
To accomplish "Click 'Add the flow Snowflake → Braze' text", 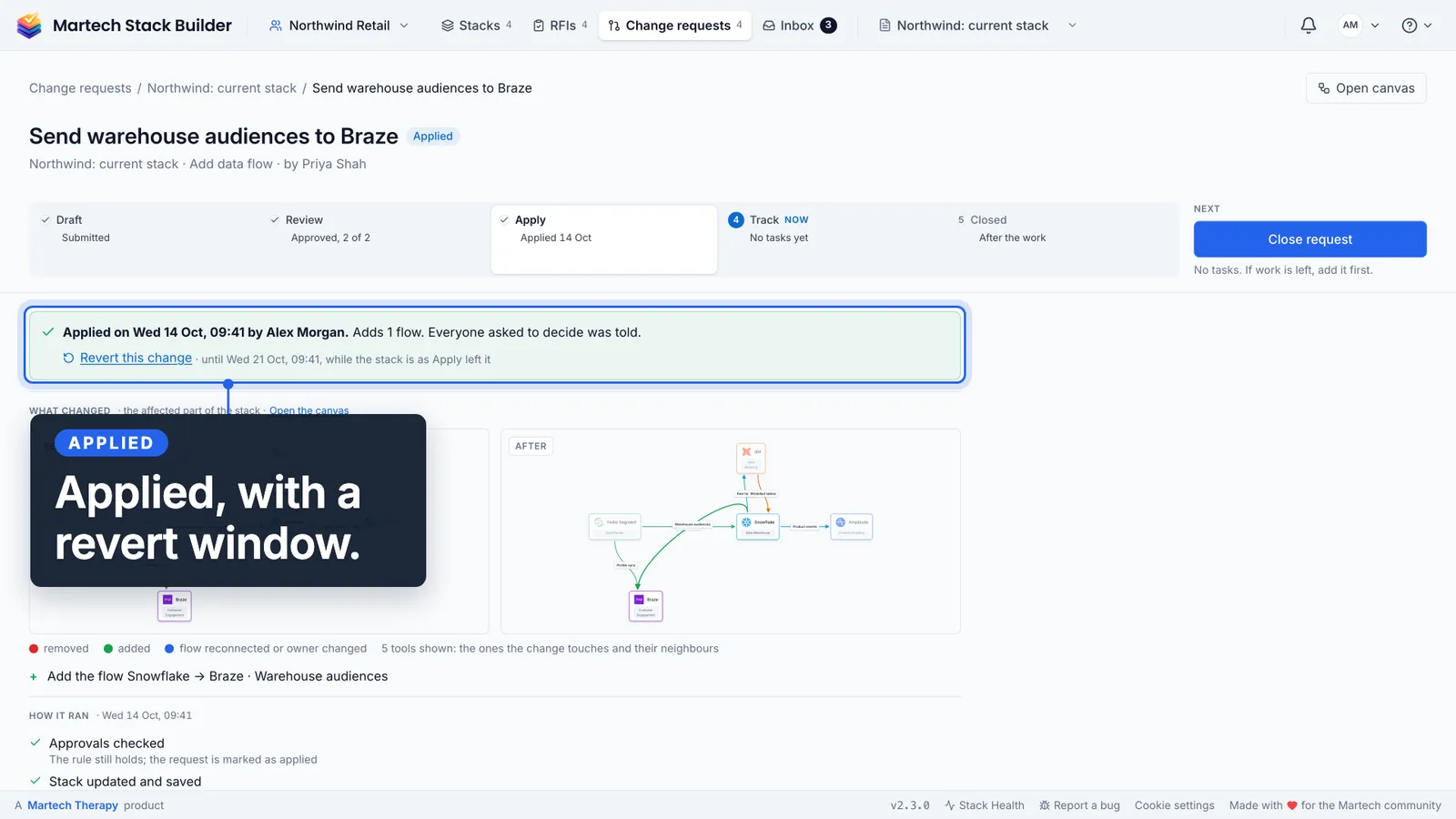I will click(217, 676).
